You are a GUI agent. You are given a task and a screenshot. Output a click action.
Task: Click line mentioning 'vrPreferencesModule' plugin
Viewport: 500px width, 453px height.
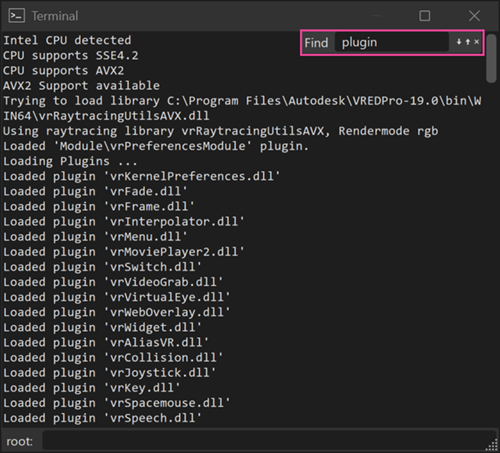pyautogui.click(x=156, y=146)
